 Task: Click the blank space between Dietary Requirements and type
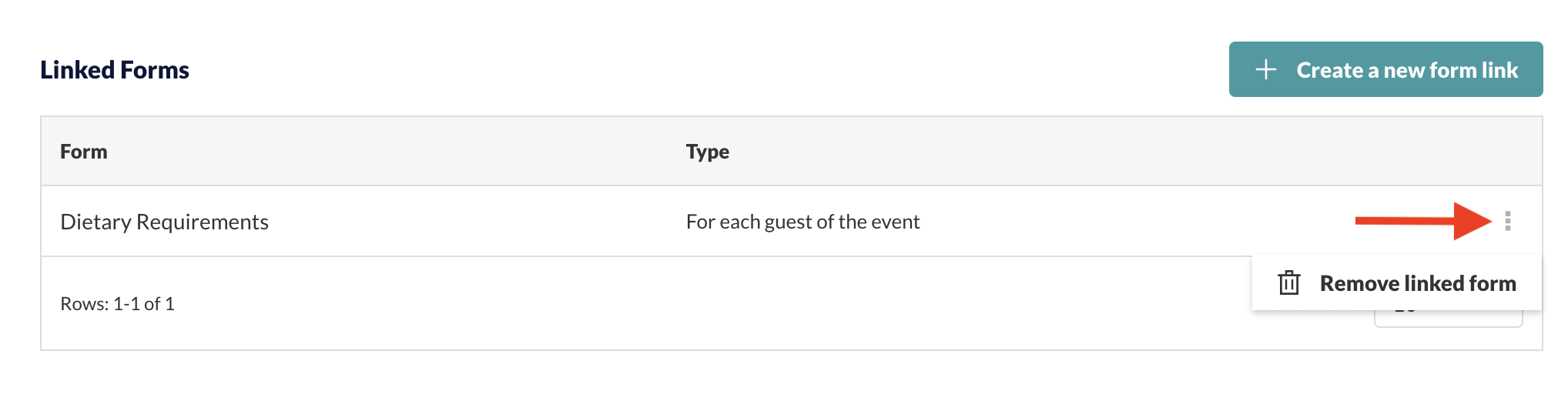pos(477,222)
